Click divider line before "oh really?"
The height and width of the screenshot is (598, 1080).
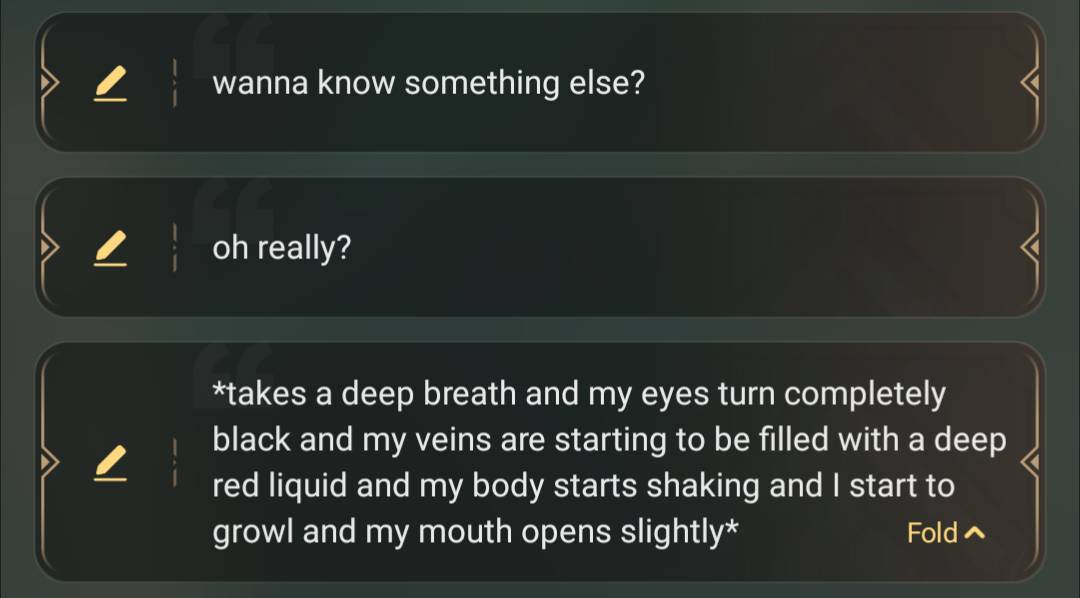175,248
